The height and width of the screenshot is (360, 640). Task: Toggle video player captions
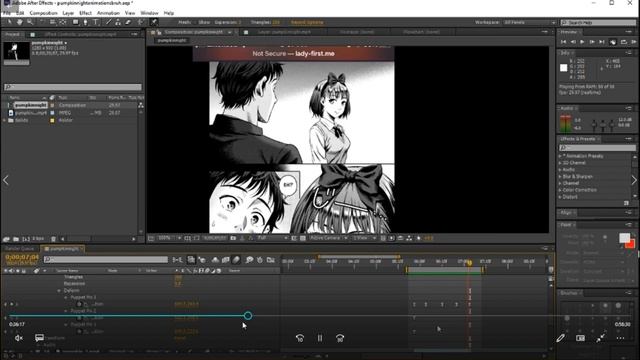coord(39,338)
